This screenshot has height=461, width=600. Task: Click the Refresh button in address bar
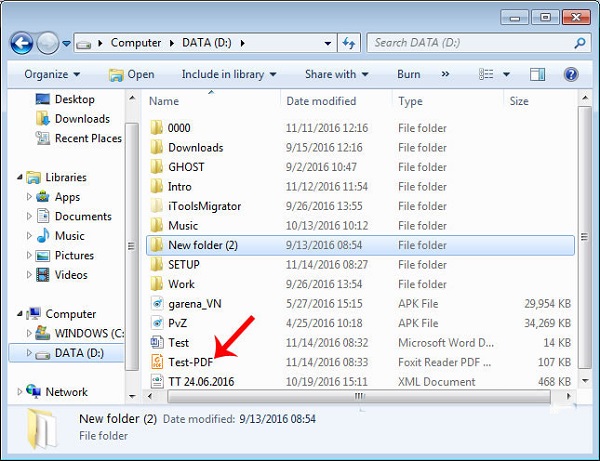[349, 43]
